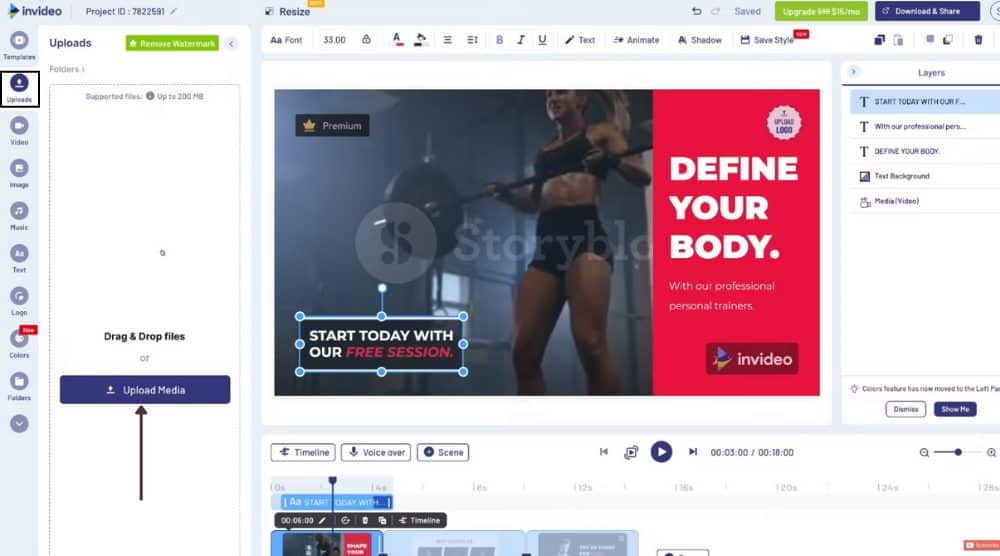Expand more sidebar options with down chevron
The width and height of the screenshot is (1000, 556).
coord(19,423)
